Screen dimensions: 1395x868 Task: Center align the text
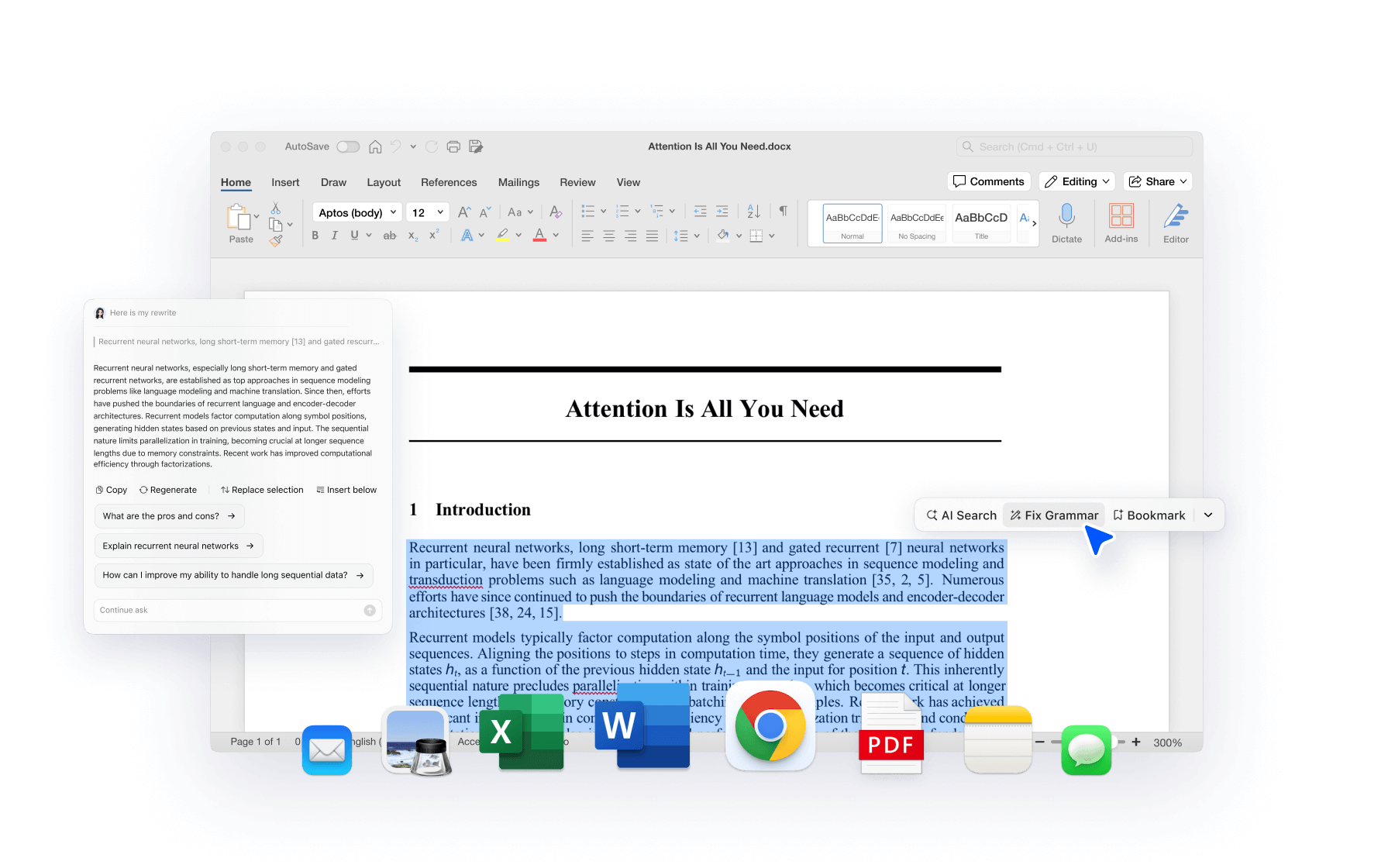(x=609, y=236)
